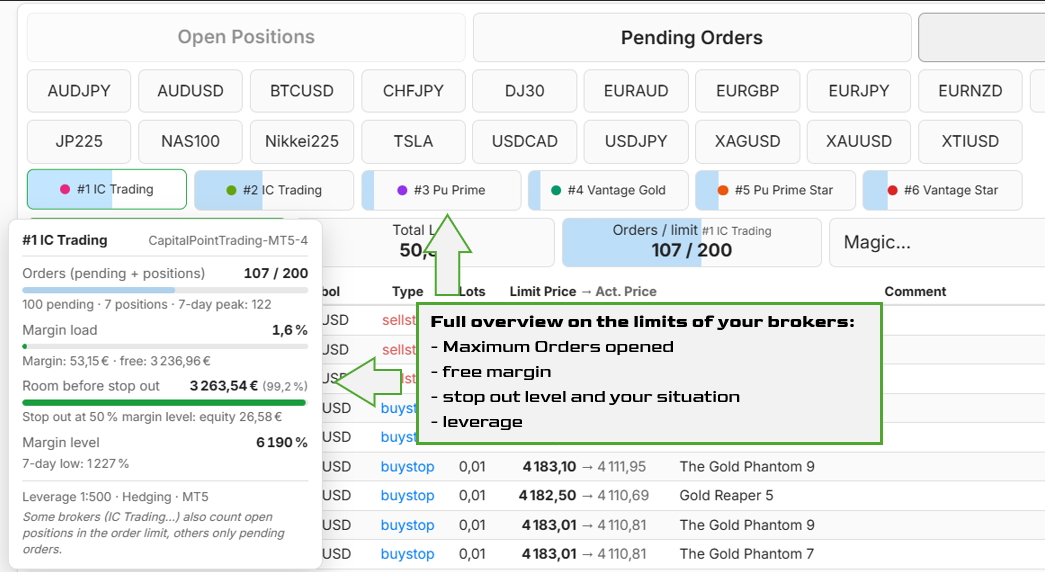Screen dimensions: 1045x572
Task: Click the Margin load bar
Action: pyautogui.click(x=165, y=347)
